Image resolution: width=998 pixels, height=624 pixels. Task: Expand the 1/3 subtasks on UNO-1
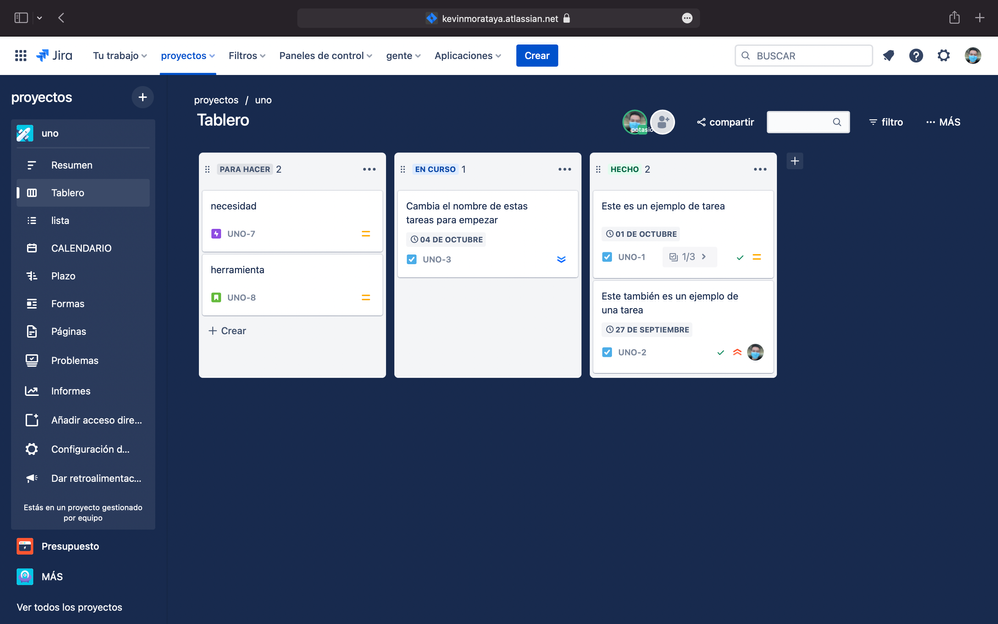coord(689,257)
